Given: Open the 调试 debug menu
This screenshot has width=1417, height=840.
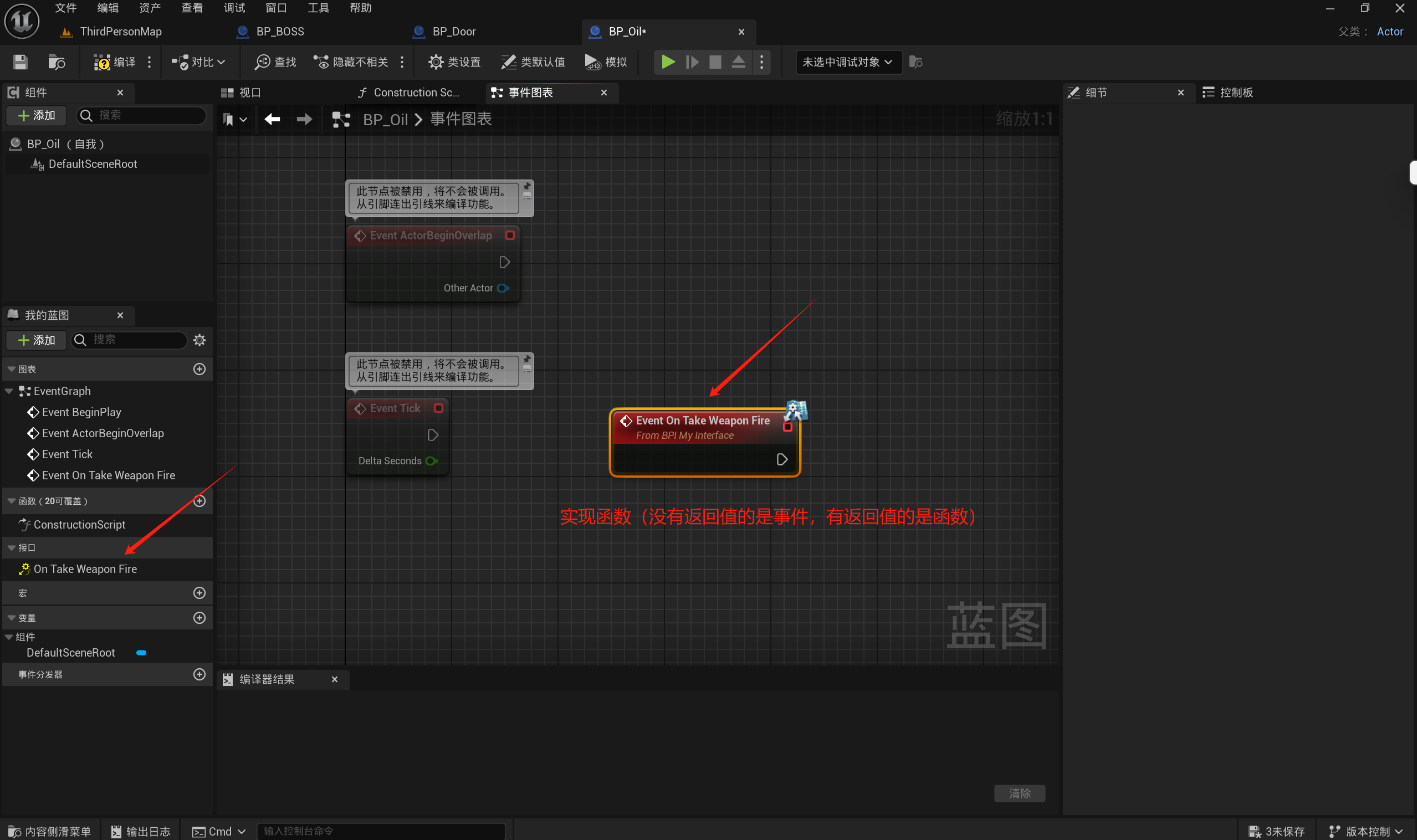Looking at the screenshot, I should point(234,8).
